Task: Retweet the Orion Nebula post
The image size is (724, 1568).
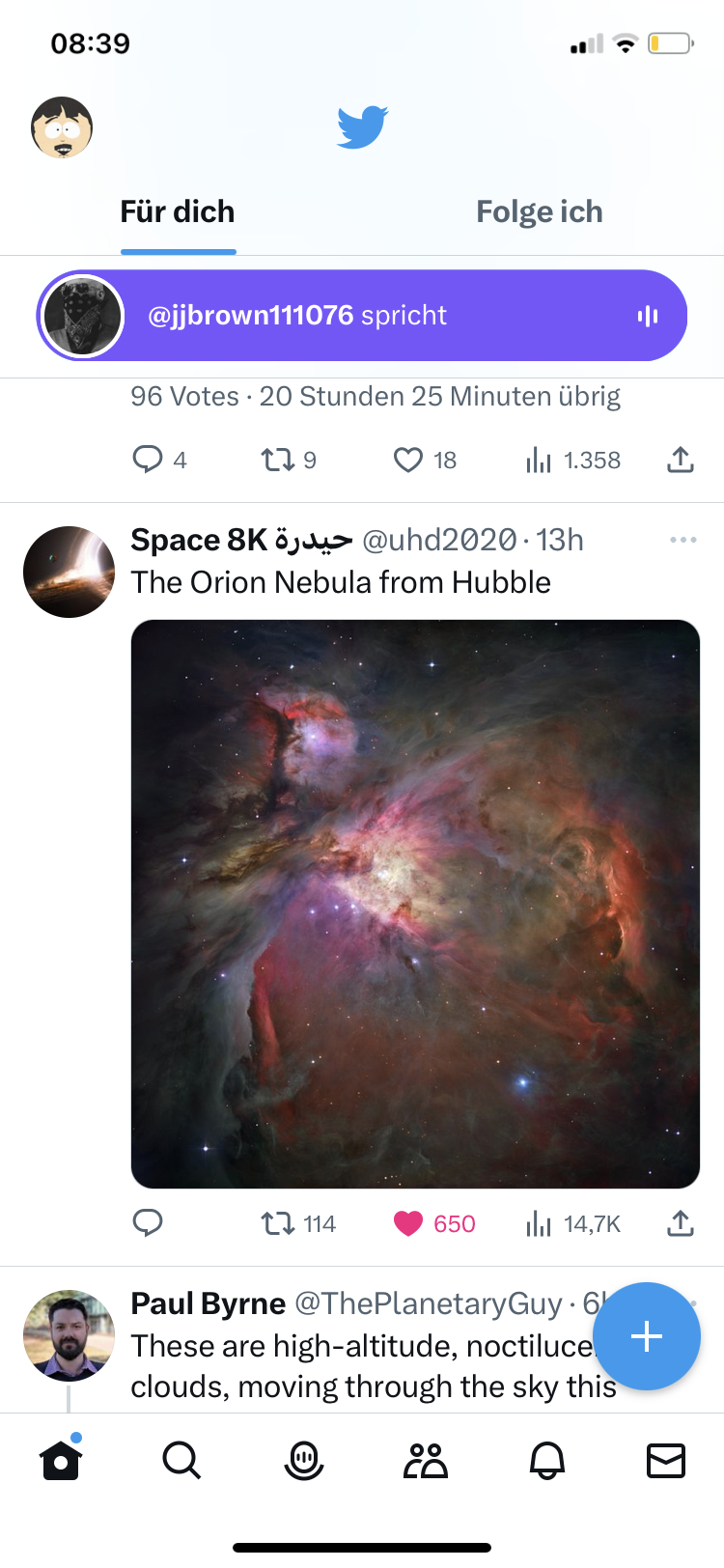Action: click(278, 1223)
